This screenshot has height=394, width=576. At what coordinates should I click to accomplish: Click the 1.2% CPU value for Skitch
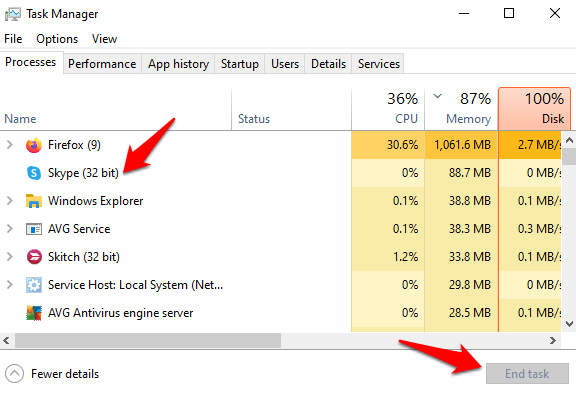coord(406,257)
